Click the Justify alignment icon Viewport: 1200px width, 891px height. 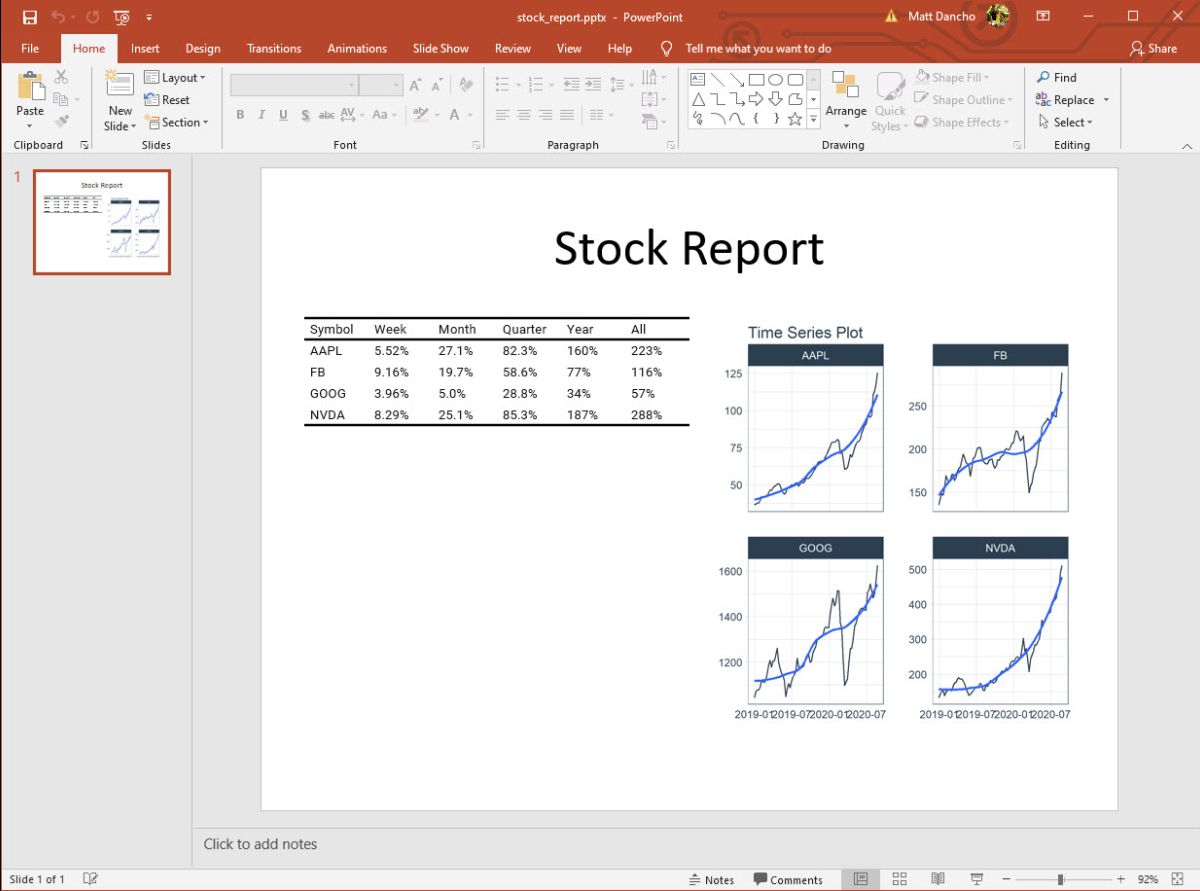567,115
